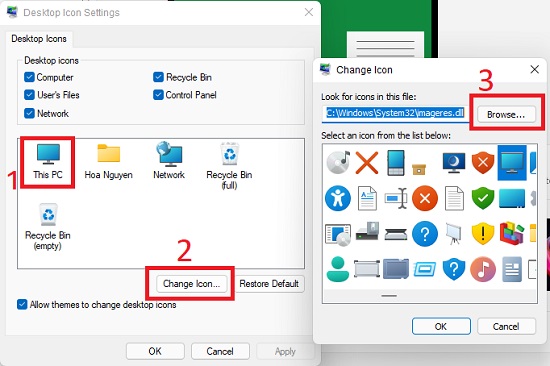
Task: Select the blue speeding run box icon
Action: coord(425,269)
